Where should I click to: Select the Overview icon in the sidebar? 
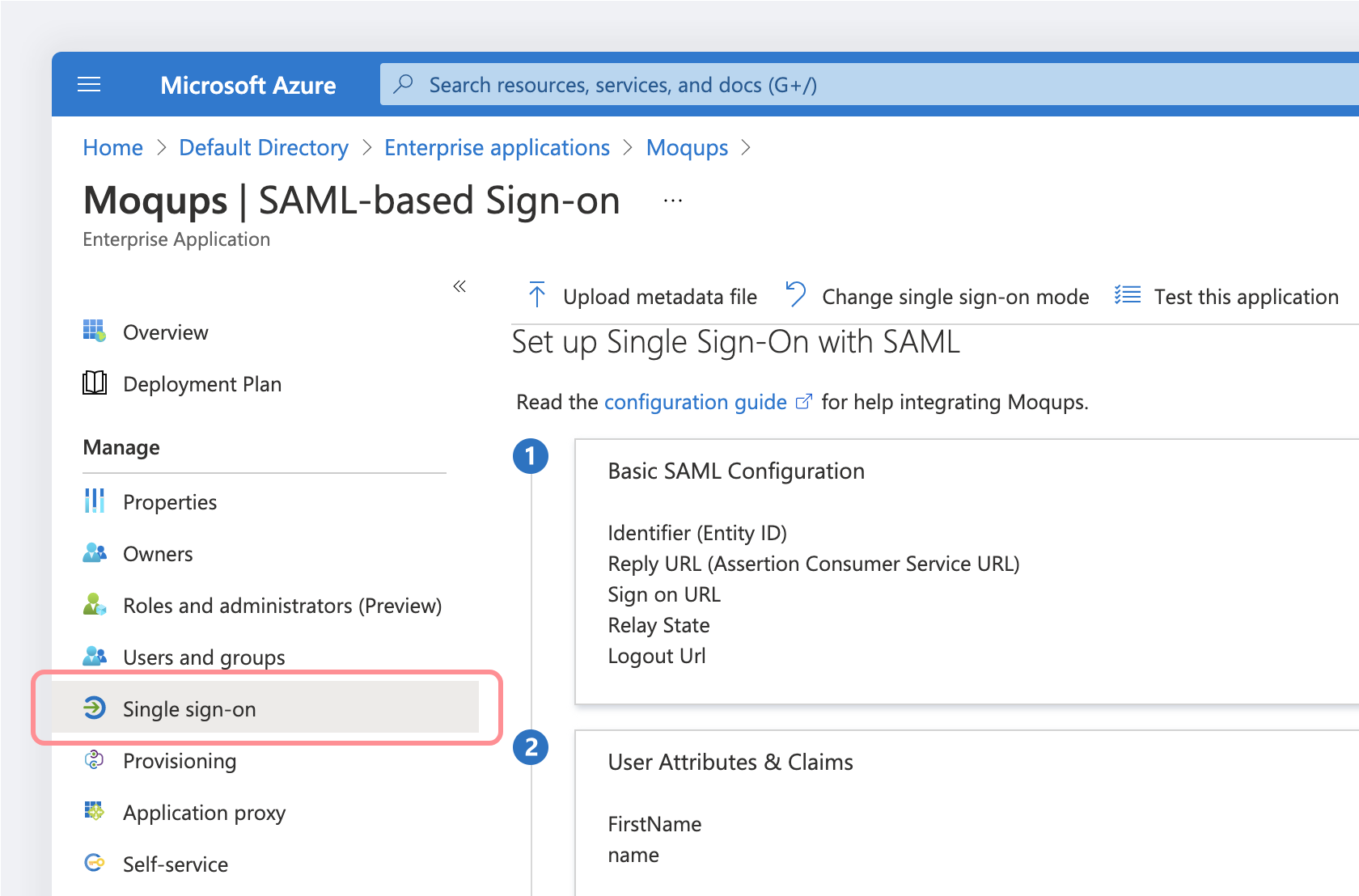(x=95, y=332)
